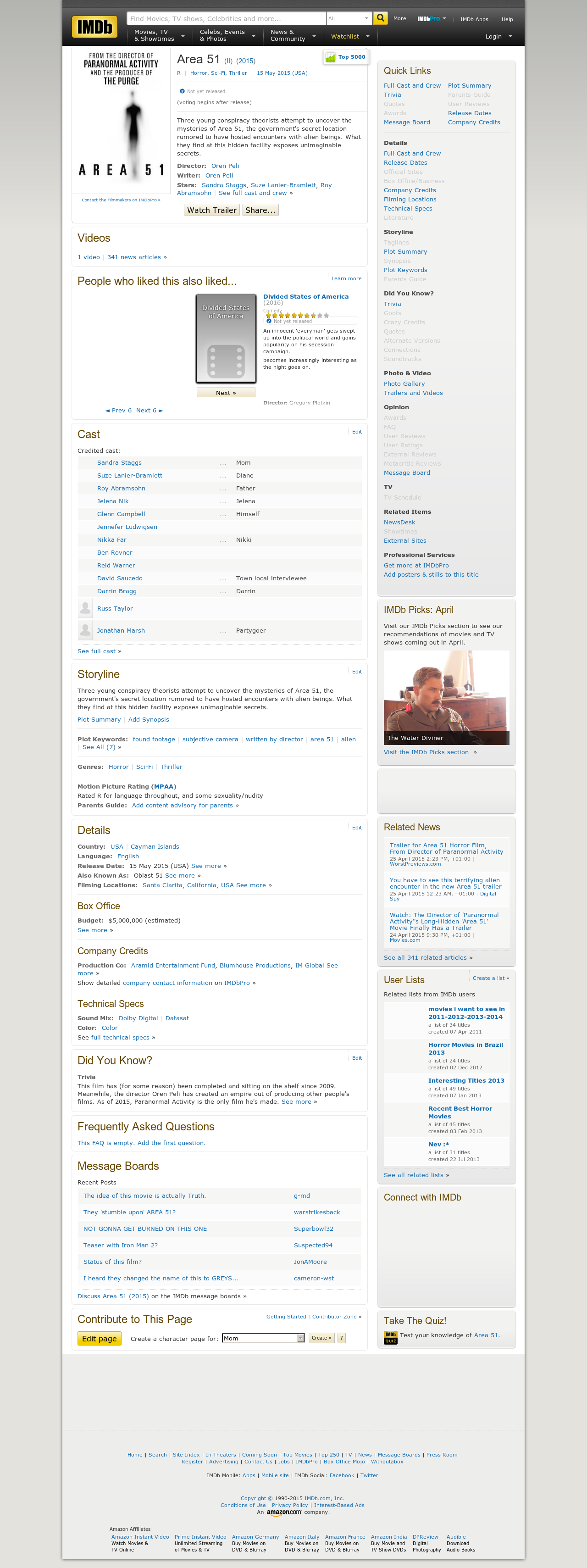Screen dimensions: 587x1568
Task: Open the Area 51 movie poster
Action: point(121,121)
